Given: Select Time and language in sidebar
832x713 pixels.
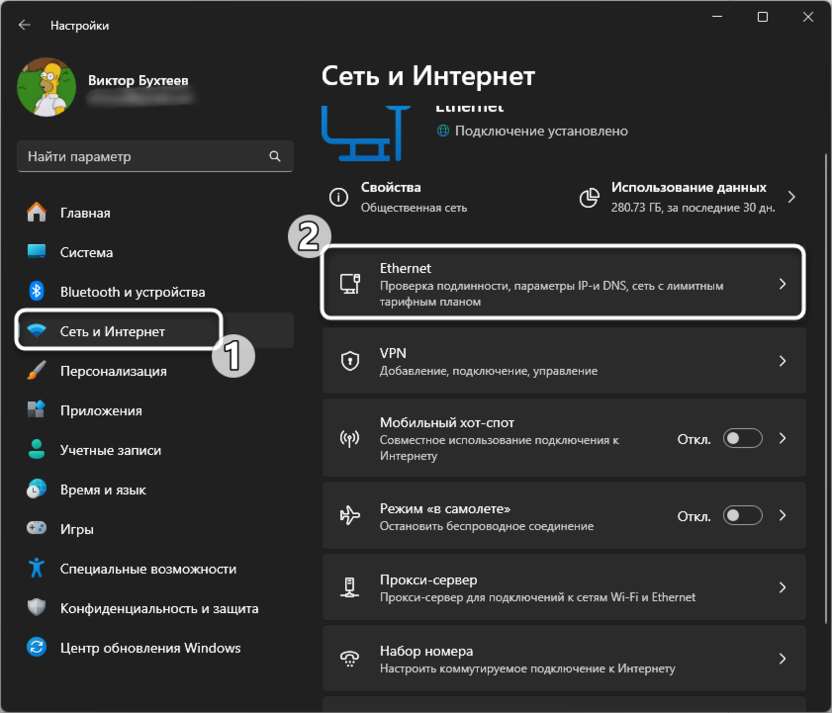Looking at the screenshot, I should 103,490.
